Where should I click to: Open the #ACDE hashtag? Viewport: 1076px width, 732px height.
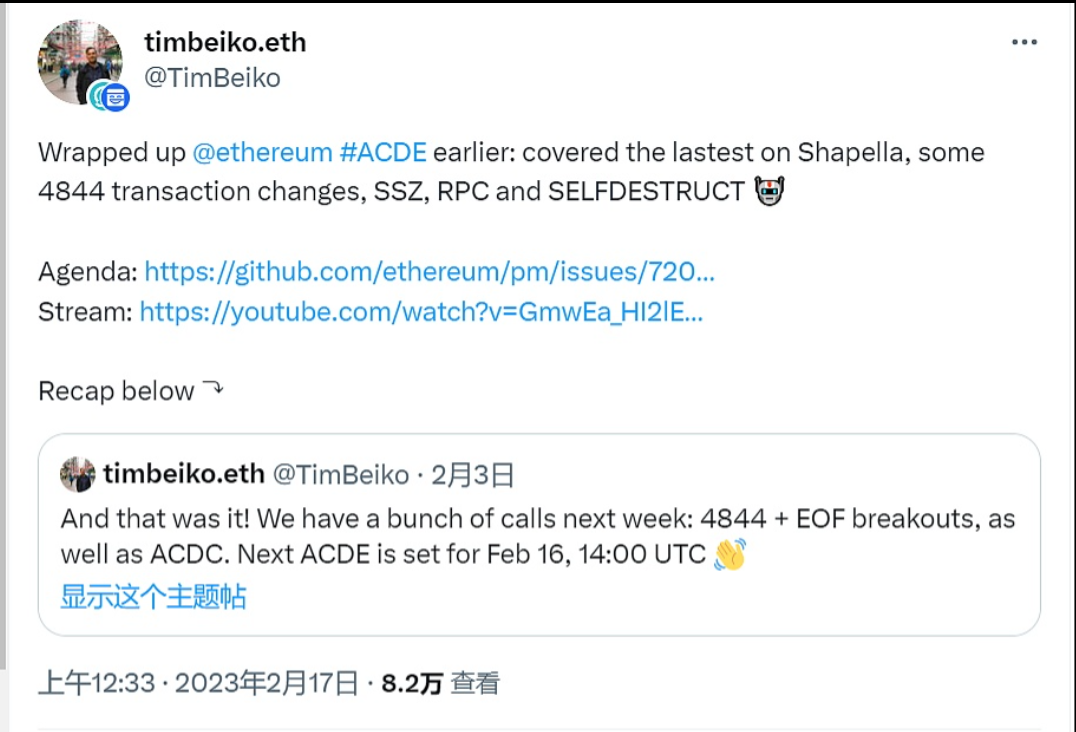point(383,152)
